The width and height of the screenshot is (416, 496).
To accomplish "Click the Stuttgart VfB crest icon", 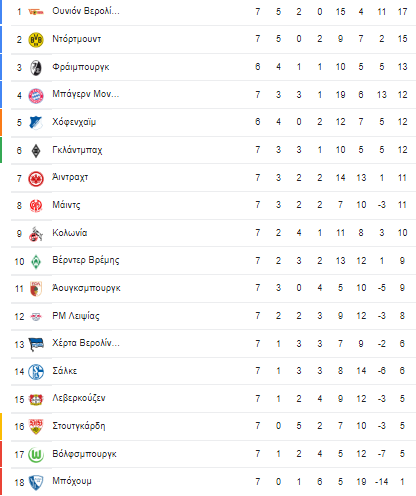I will pyautogui.click(x=36, y=427).
